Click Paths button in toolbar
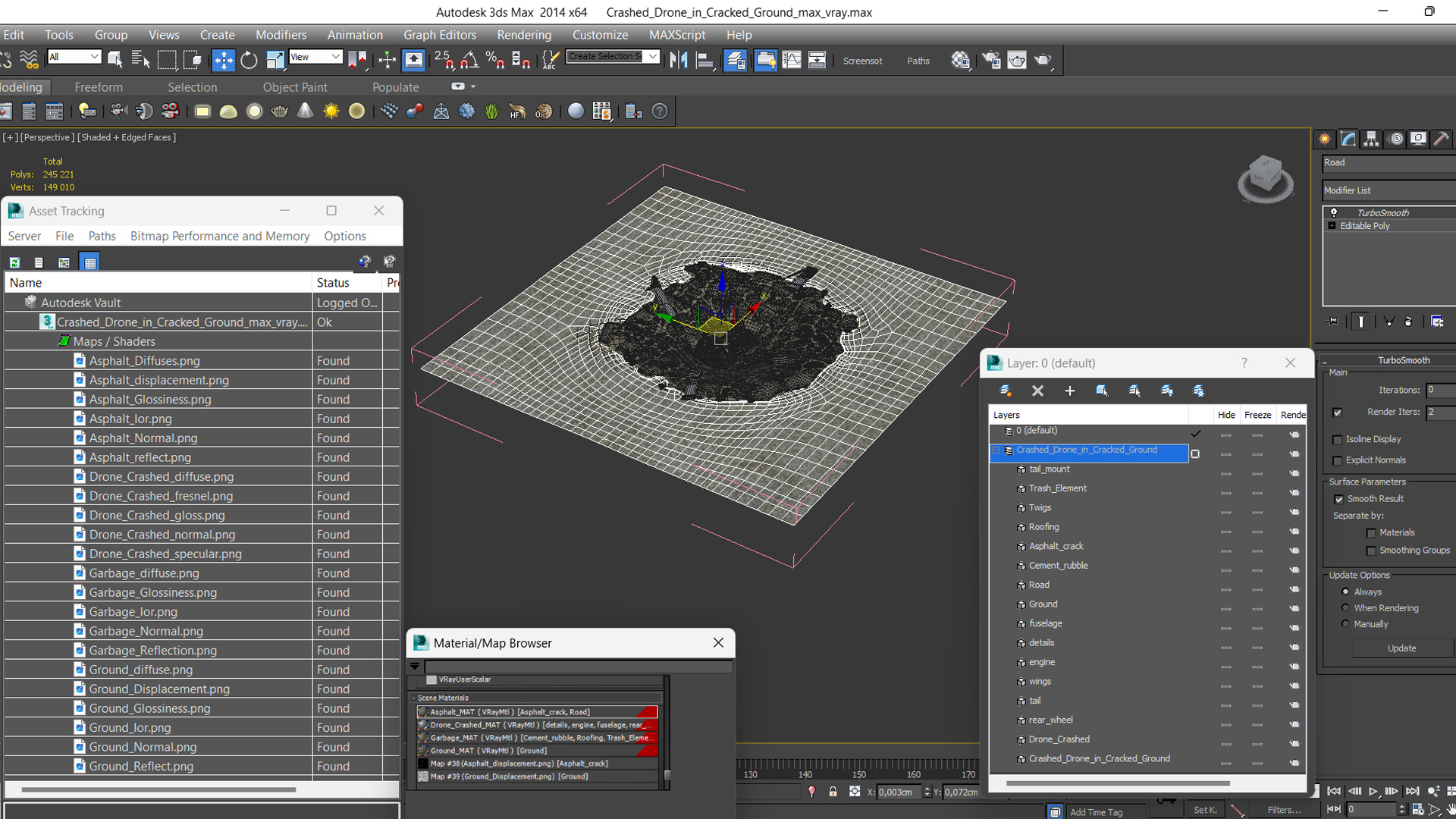Screen dimensions: 1456x819 tap(918, 61)
